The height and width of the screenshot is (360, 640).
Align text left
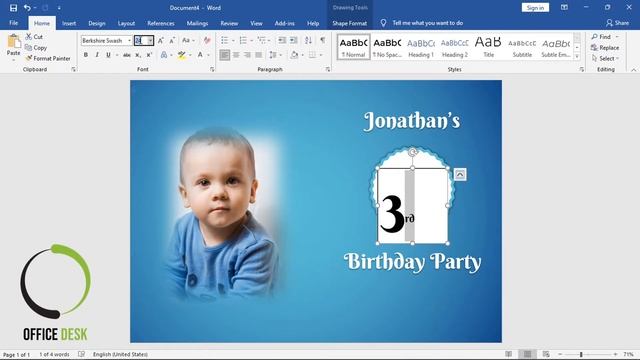[224, 55]
